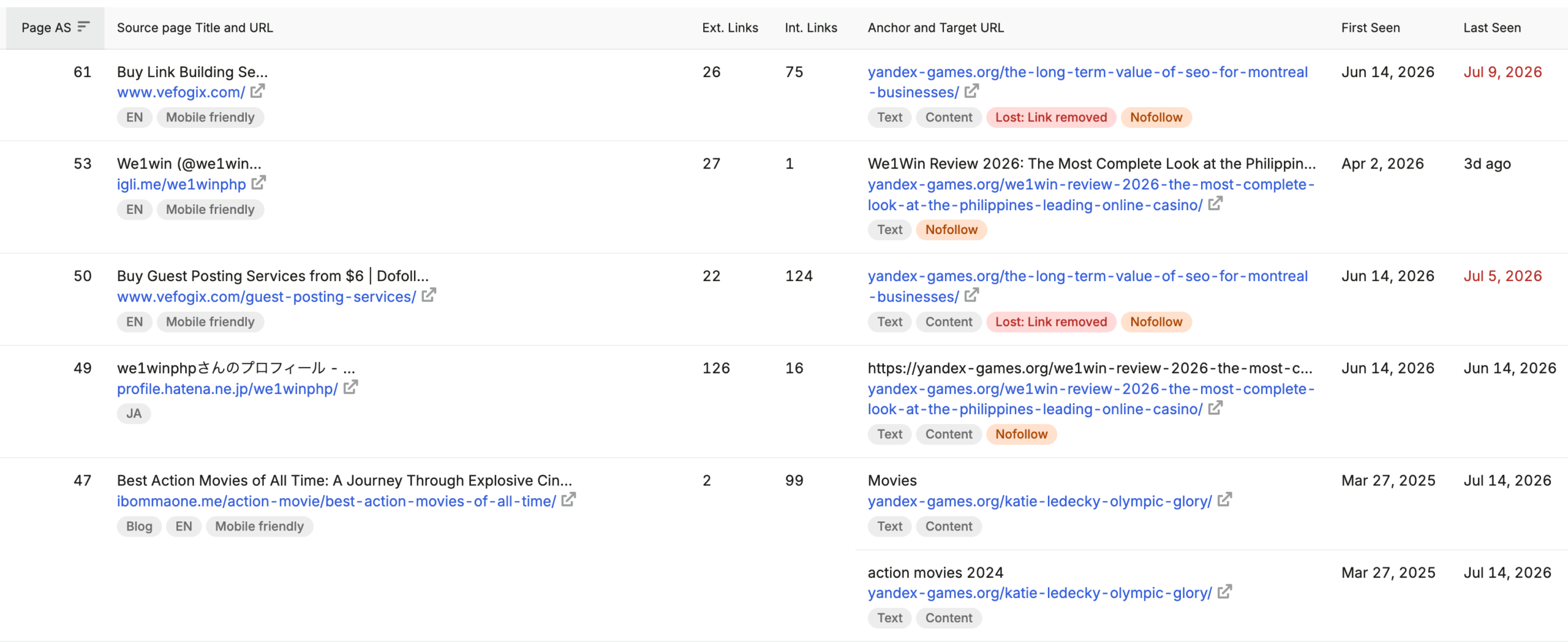Select title 'Buy Guest Posting Services from $6 | Dofoll...'
The width and height of the screenshot is (1568, 642).
[273, 276]
